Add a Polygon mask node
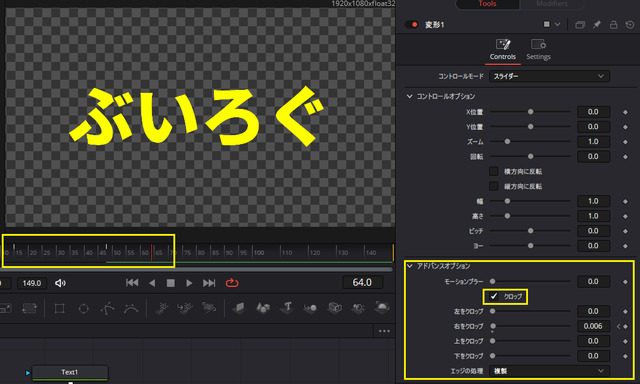 pos(107,309)
